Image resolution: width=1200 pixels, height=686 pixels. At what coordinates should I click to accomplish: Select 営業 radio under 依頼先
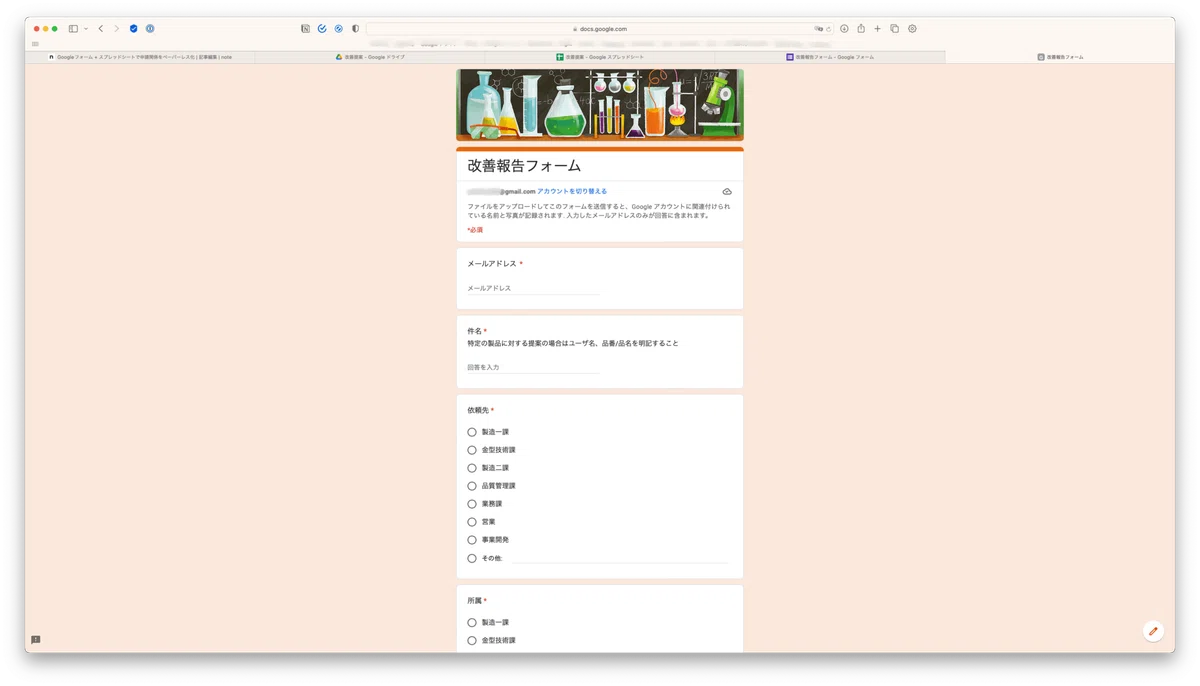[472, 522]
